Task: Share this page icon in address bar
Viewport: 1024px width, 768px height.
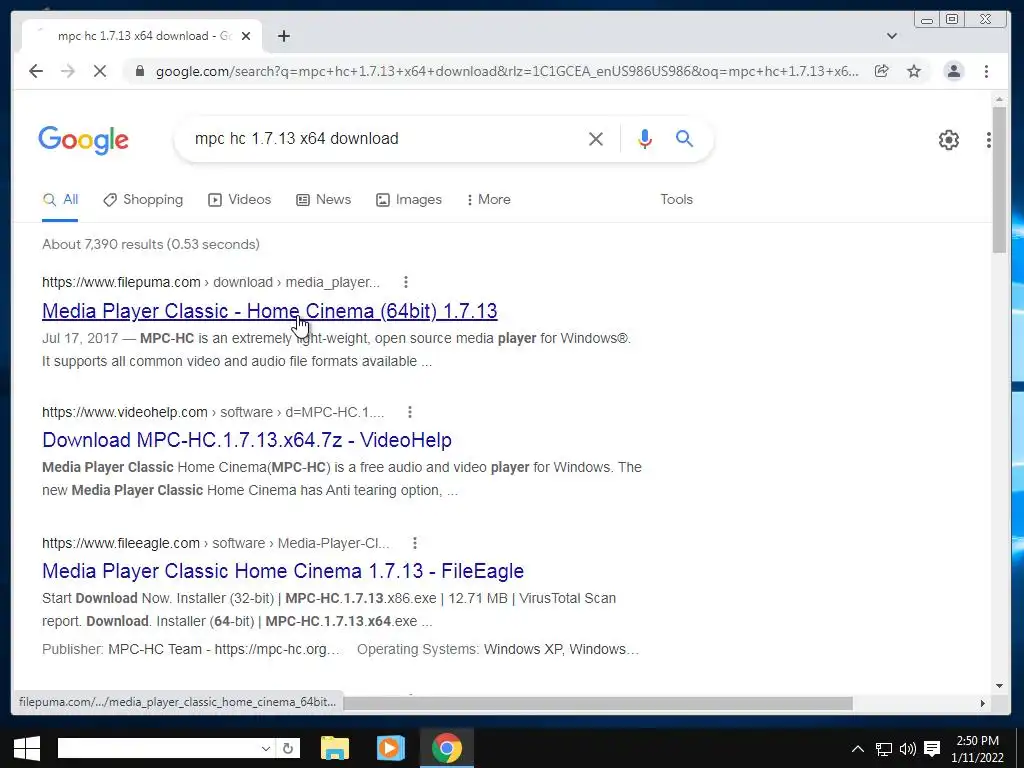Action: (x=882, y=71)
